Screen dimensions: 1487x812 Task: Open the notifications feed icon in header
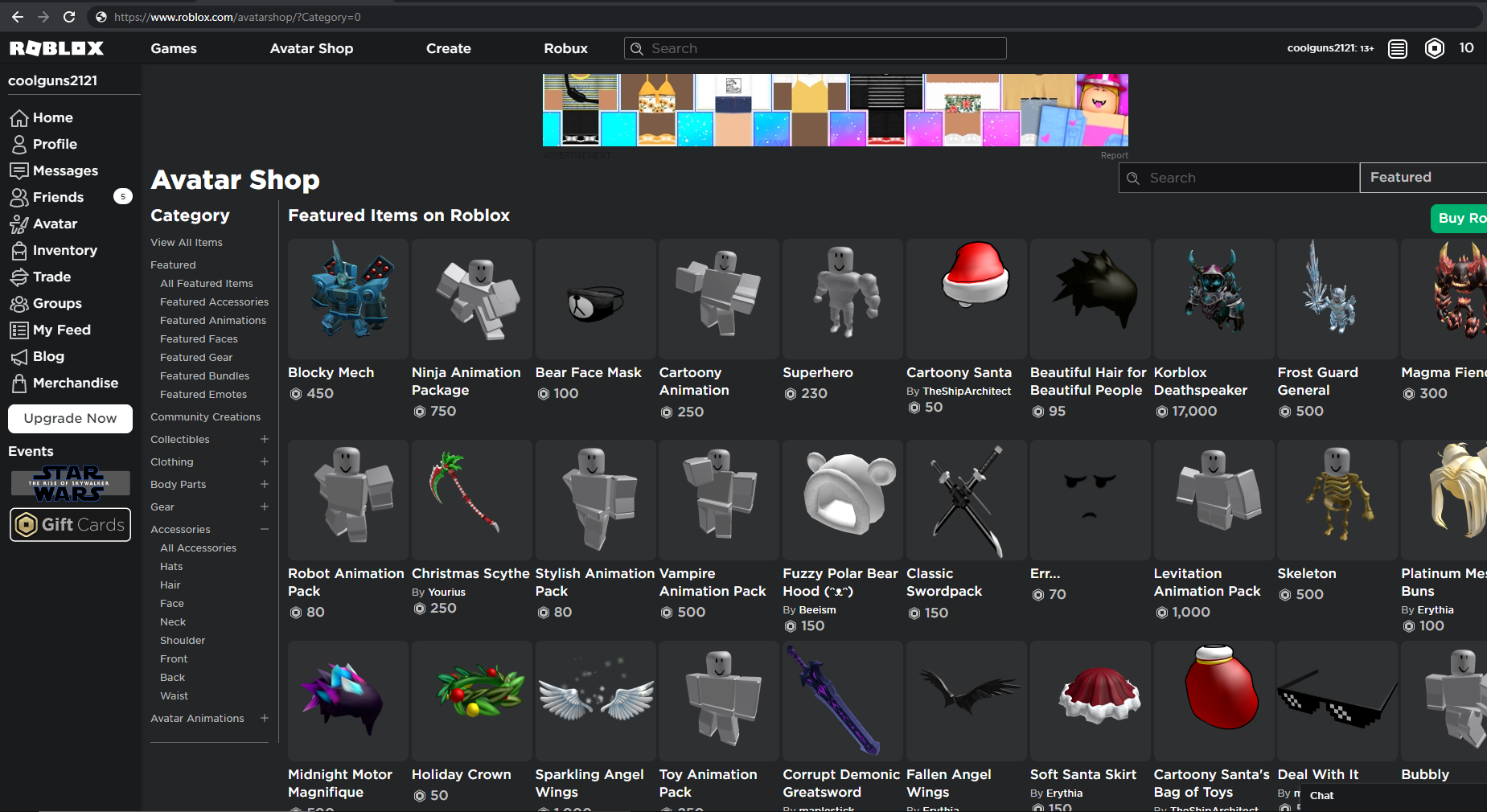(x=1398, y=48)
